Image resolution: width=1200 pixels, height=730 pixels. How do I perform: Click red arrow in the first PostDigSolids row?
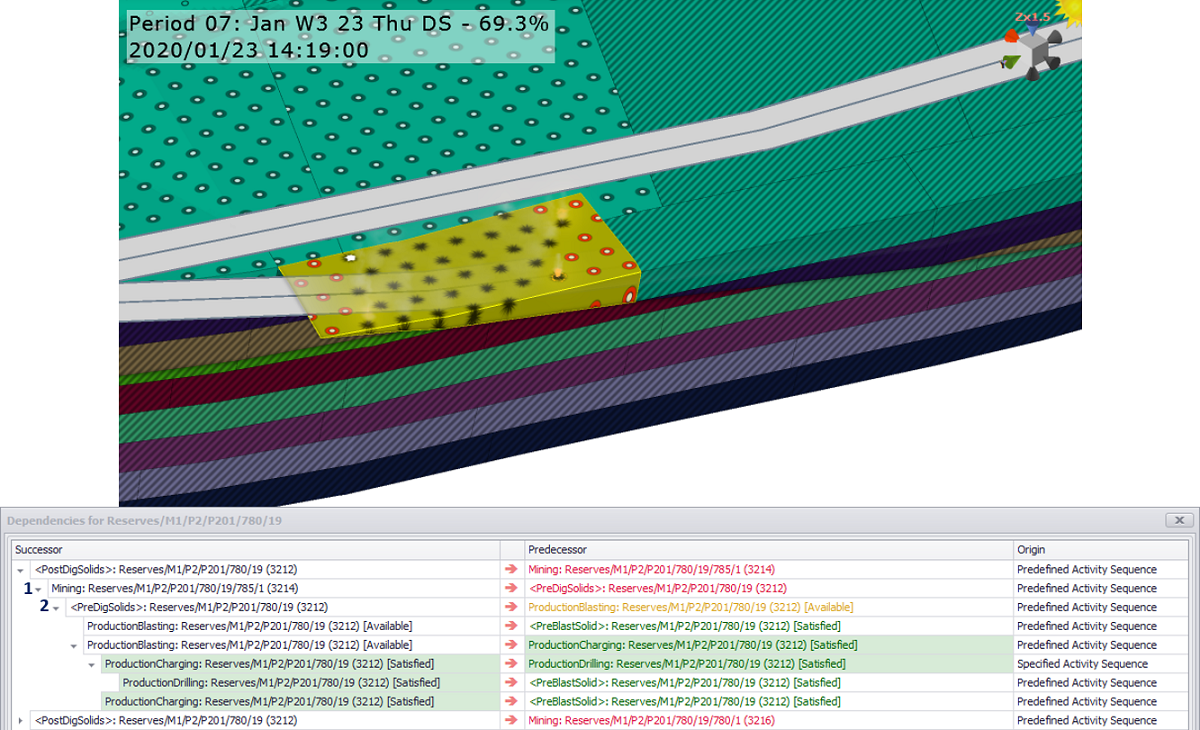pos(512,570)
